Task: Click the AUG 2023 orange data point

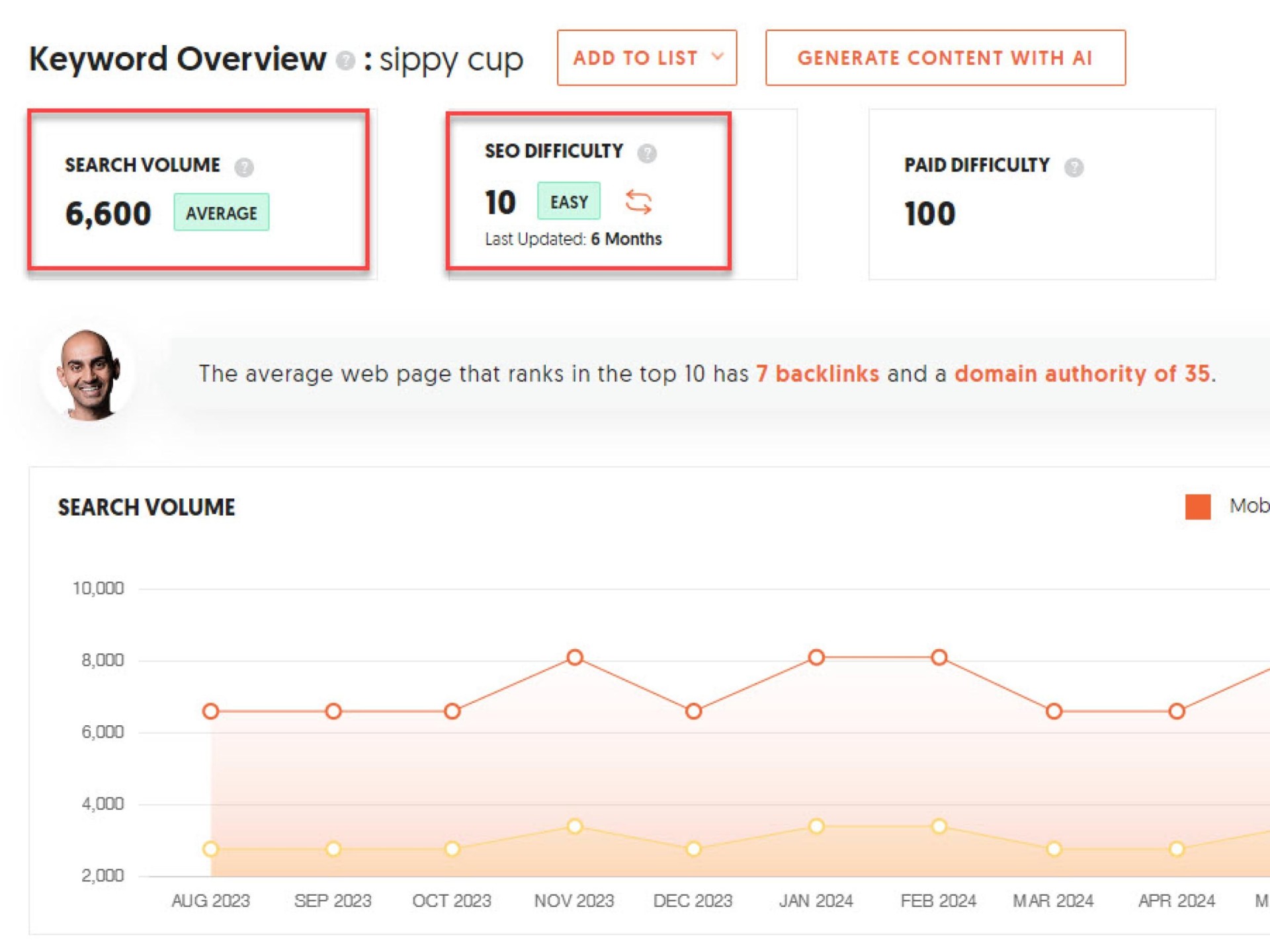Action: pos(210,711)
